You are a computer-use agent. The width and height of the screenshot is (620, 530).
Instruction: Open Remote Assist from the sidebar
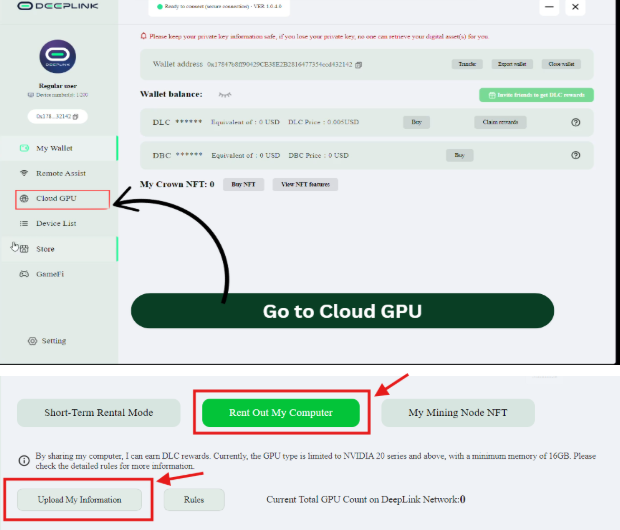click(59, 173)
